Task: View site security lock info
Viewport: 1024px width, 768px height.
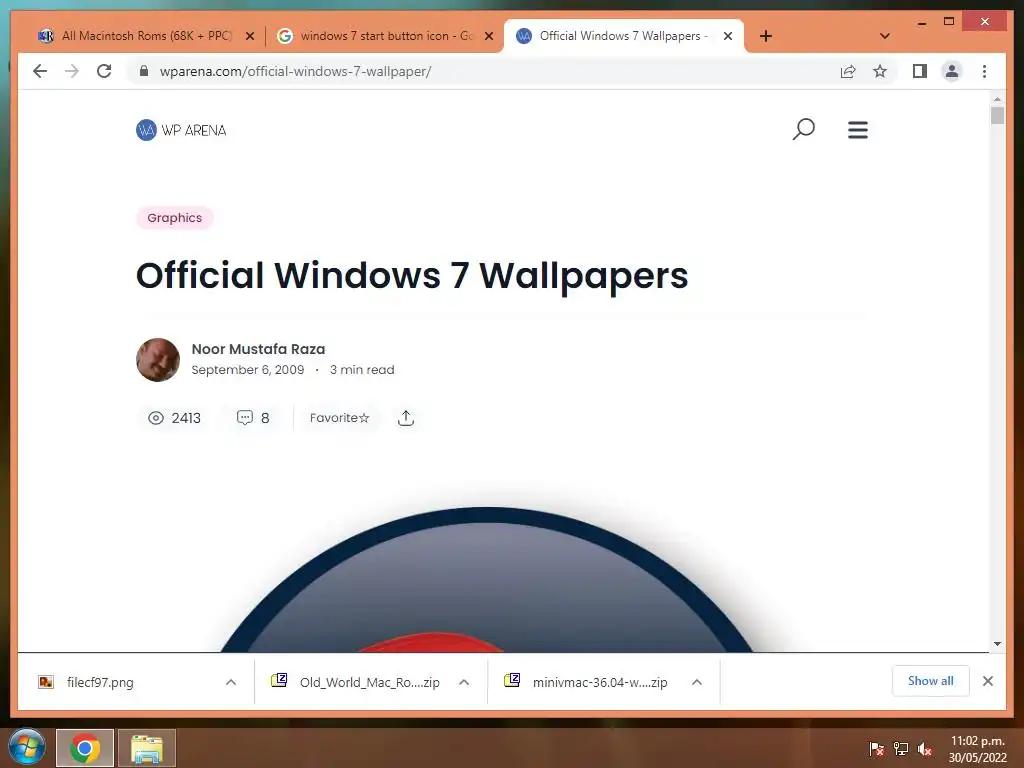Action: tap(144, 71)
